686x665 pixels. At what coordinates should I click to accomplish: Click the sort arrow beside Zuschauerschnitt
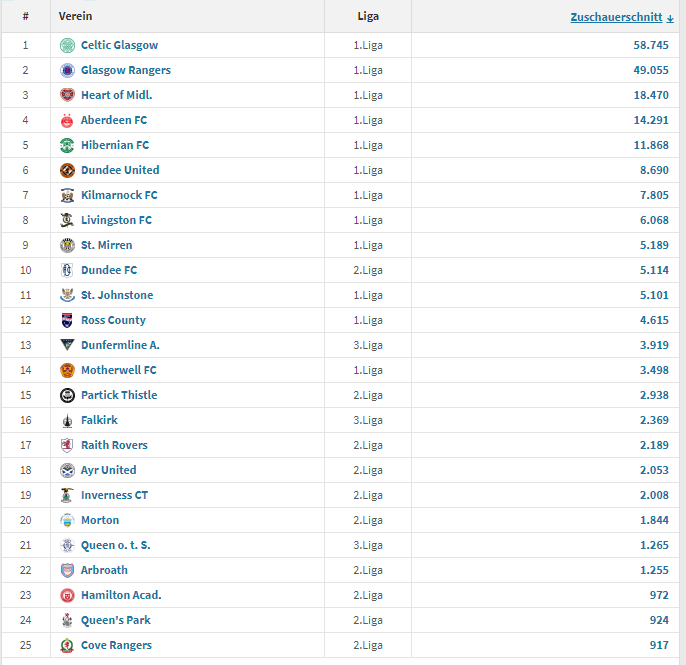click(670, 18)
